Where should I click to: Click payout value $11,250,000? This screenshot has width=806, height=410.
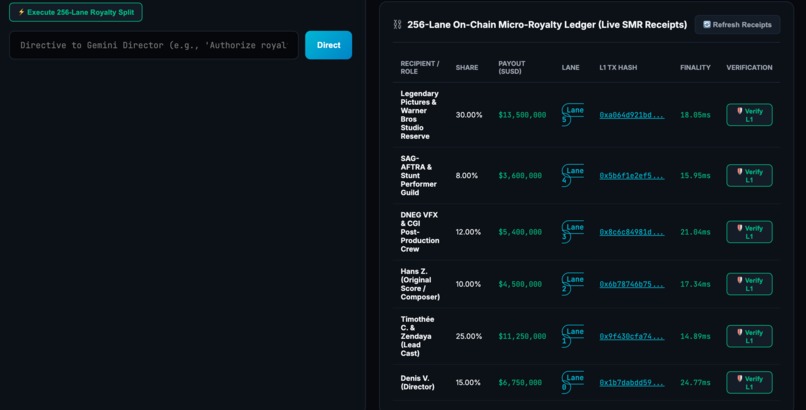pyautogui.click(x=522, y=337)
